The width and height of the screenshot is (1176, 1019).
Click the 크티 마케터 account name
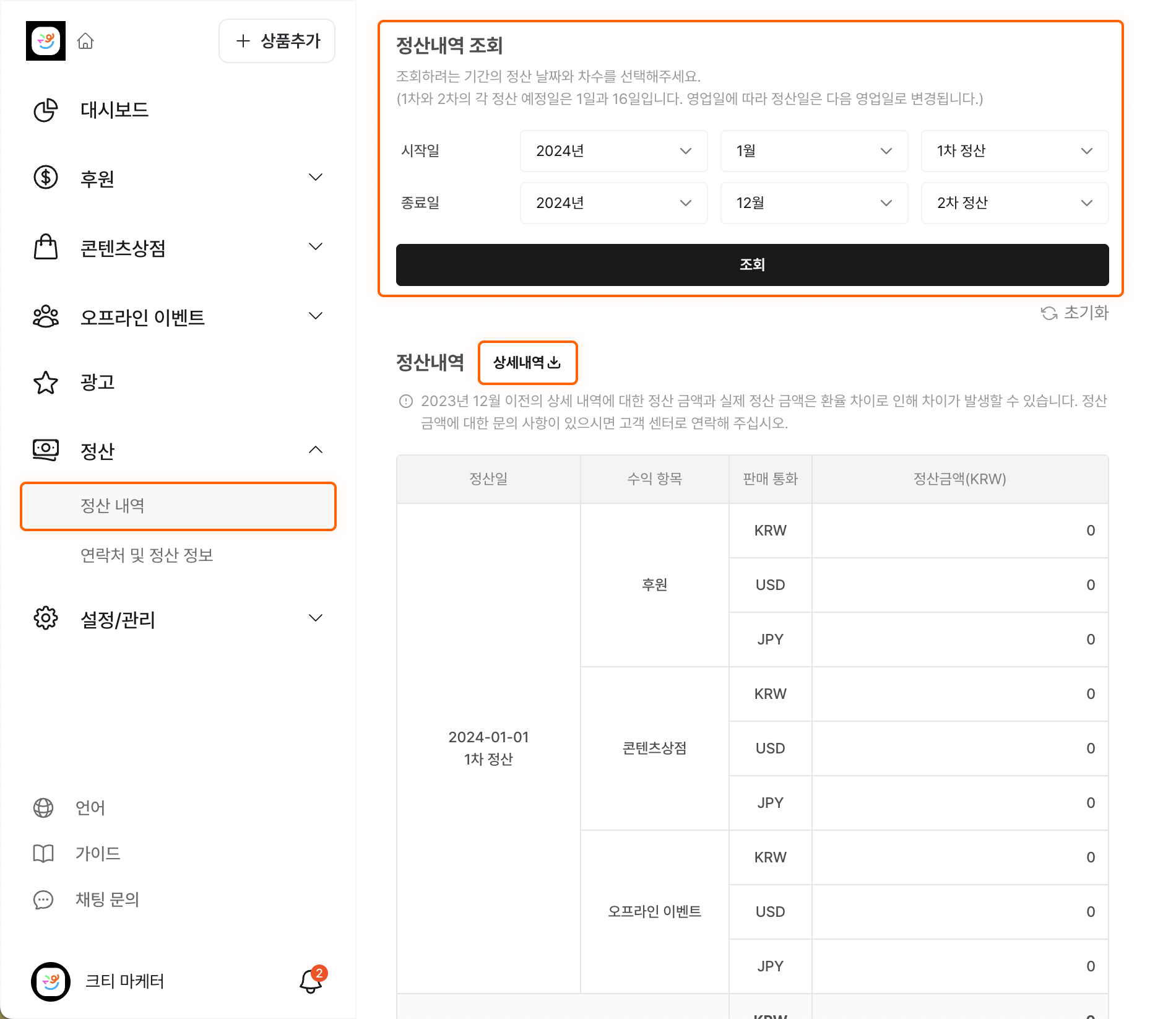[124, 981]
